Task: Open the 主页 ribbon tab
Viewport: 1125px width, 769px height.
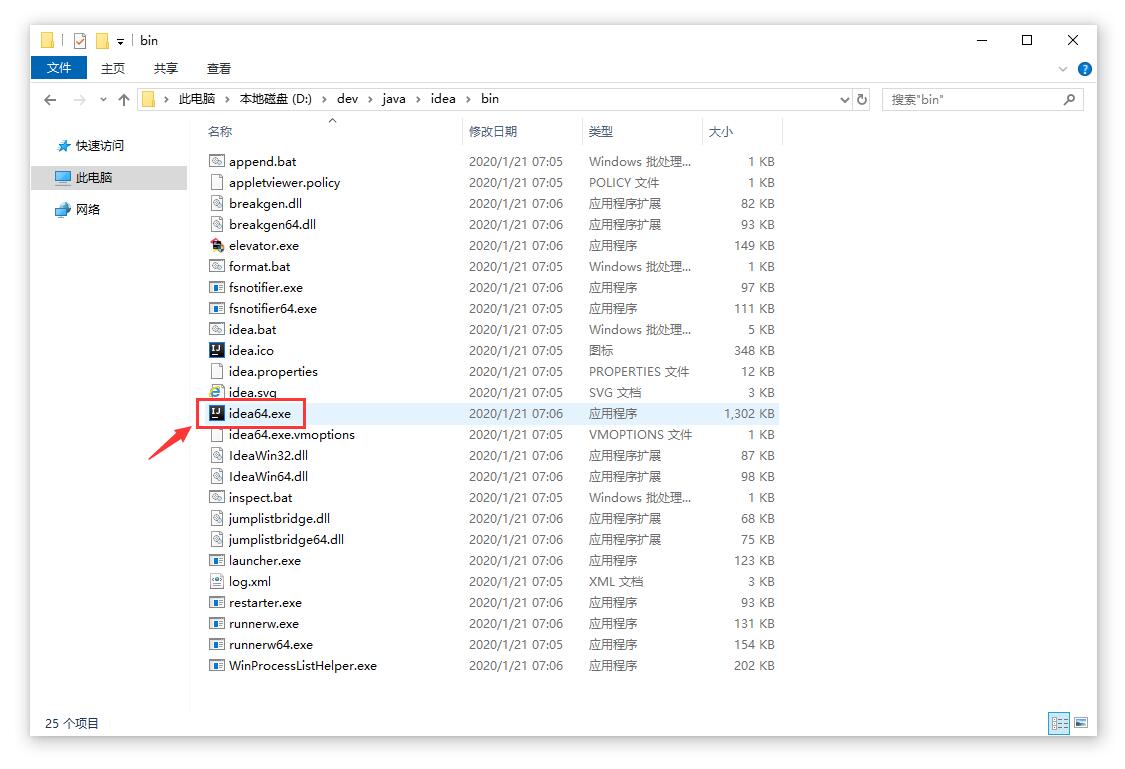Action: [x=113, y=68]
